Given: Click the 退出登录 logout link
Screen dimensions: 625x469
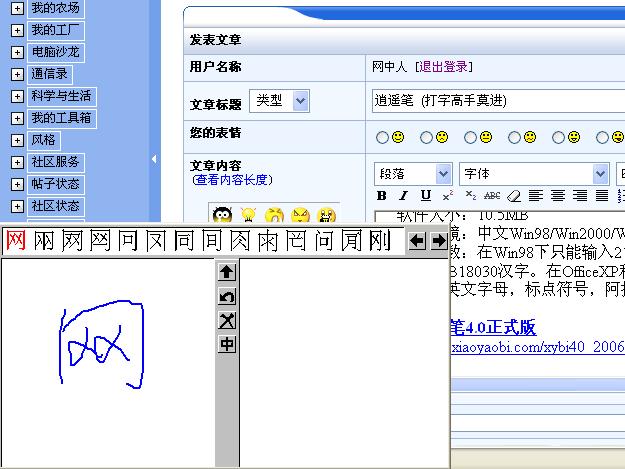Looking at the screenshot, I should (x=443, y=67).
